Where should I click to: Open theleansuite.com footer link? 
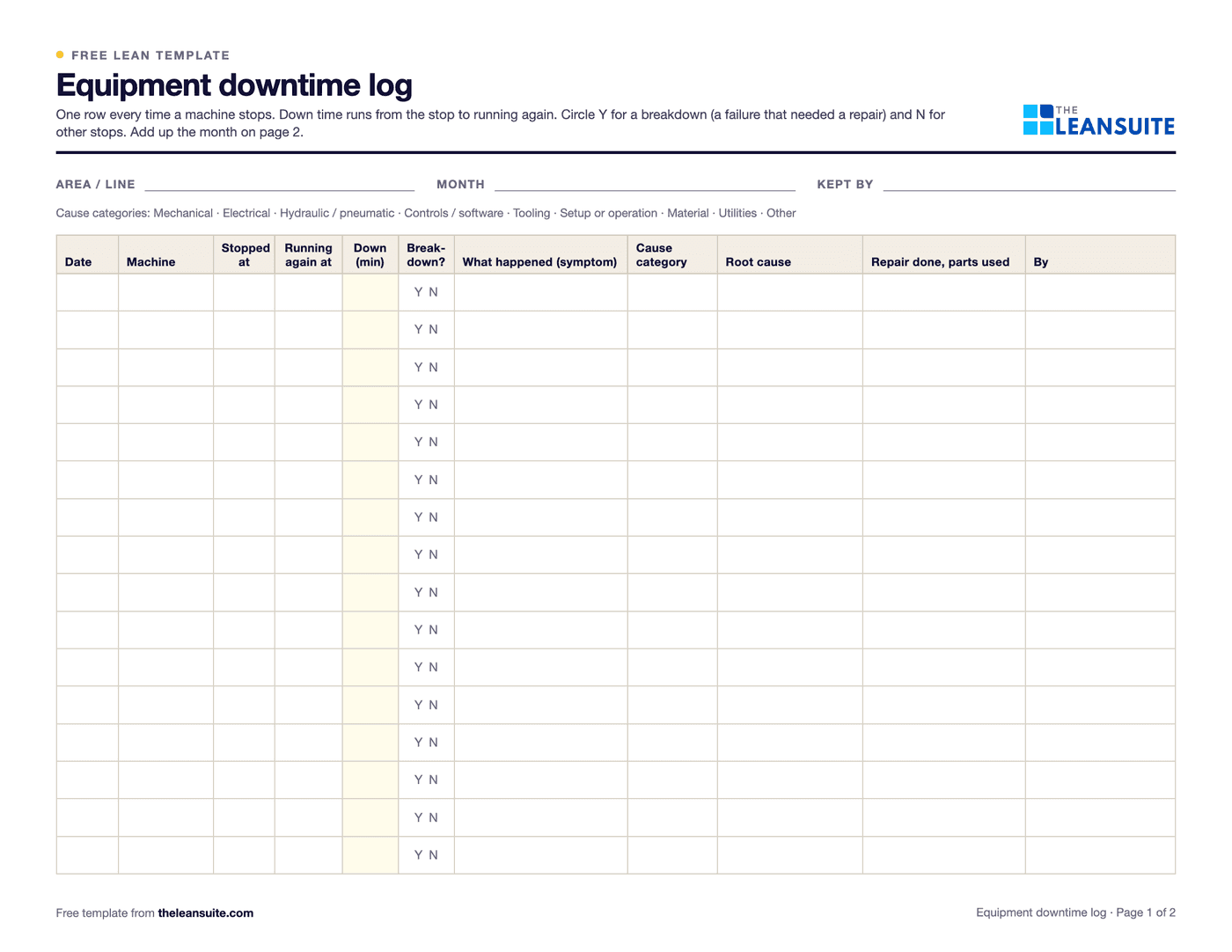click(206, 913)
